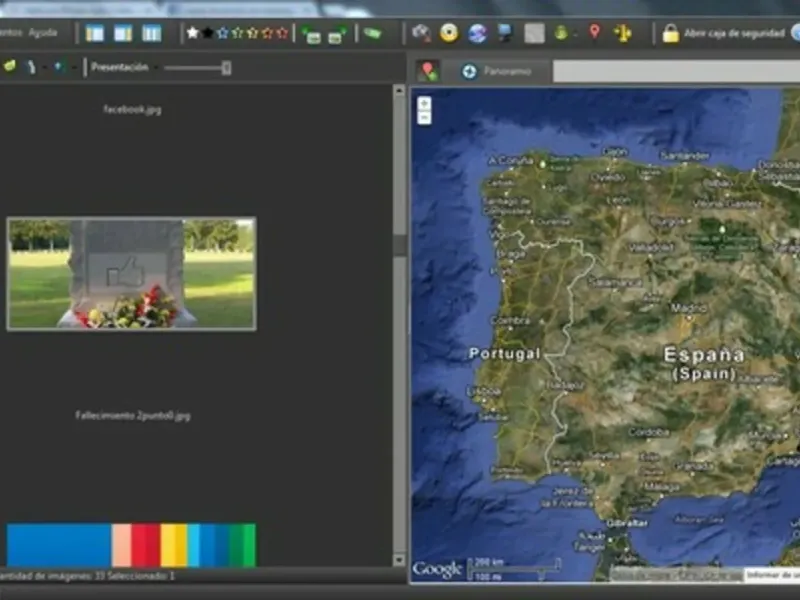Click 'Abrir caja de seguridad'

[734, 34]
